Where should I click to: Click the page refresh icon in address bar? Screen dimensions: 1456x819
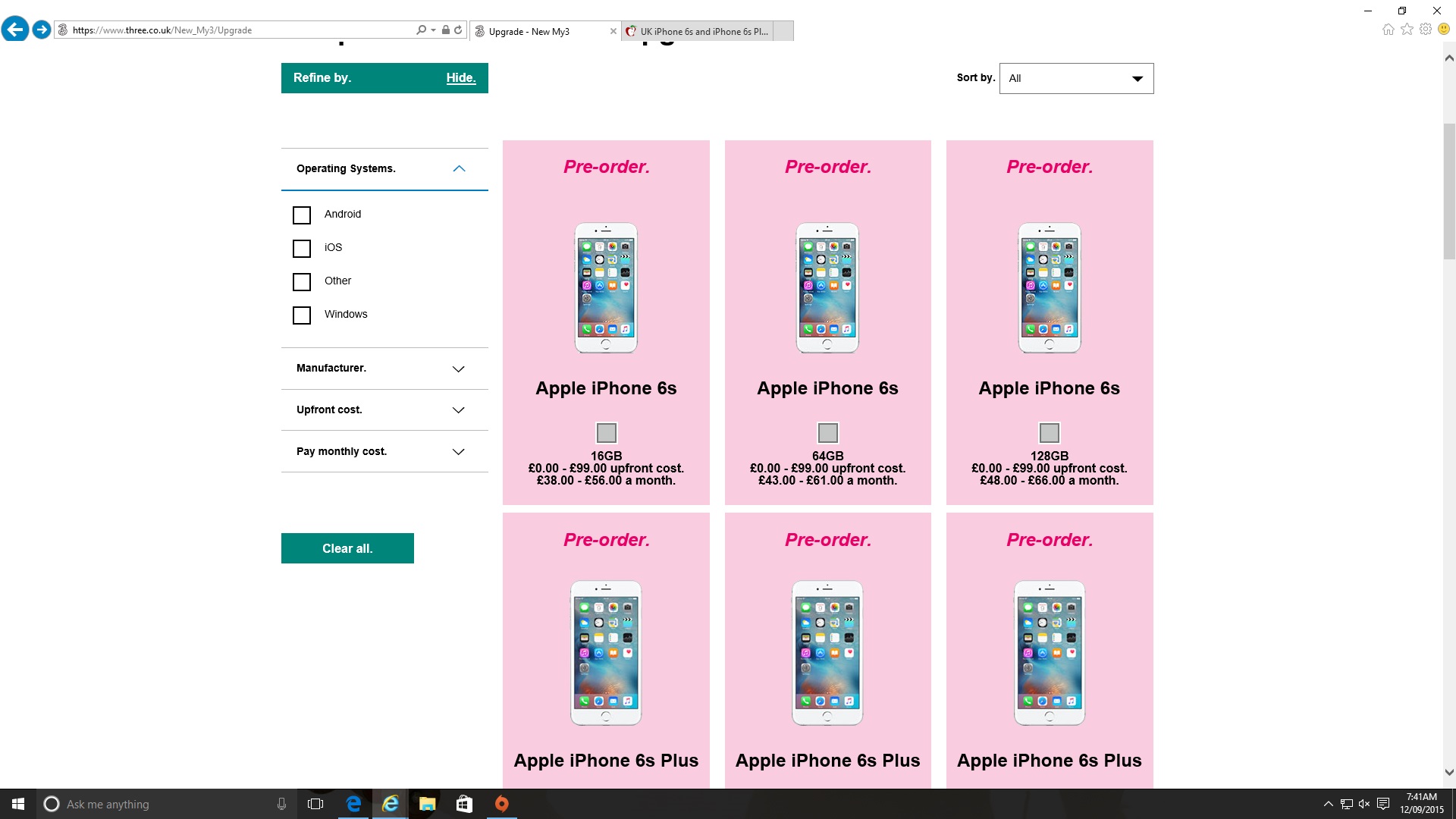click(x=458, y=30)
